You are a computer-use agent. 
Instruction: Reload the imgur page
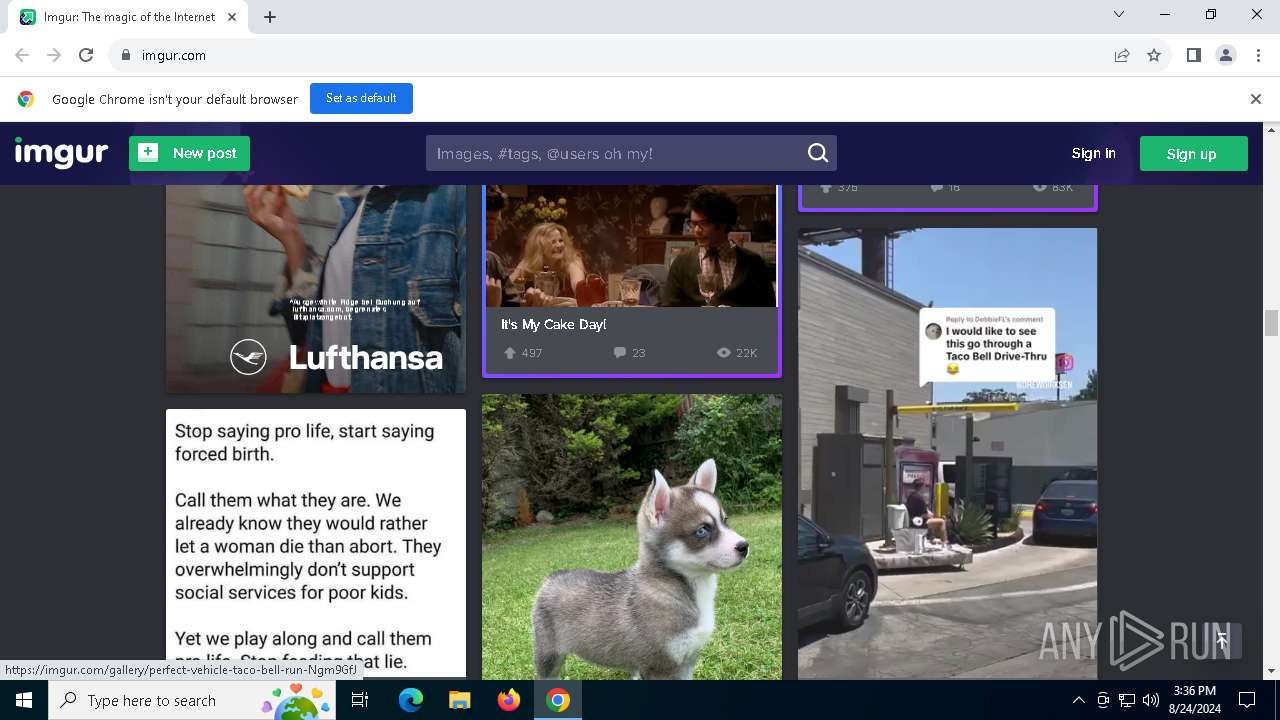click(86, 55)
